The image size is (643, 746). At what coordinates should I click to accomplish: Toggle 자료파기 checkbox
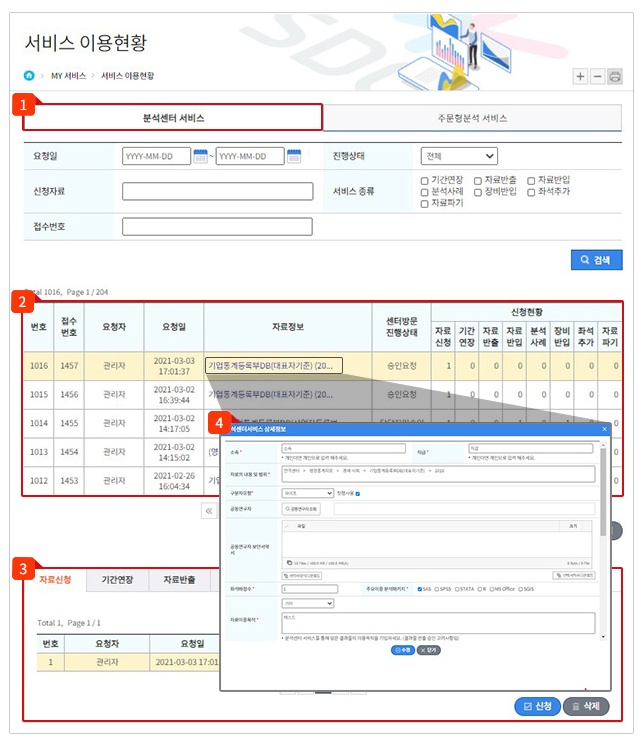pyautogui.click(x=424, y=204)
